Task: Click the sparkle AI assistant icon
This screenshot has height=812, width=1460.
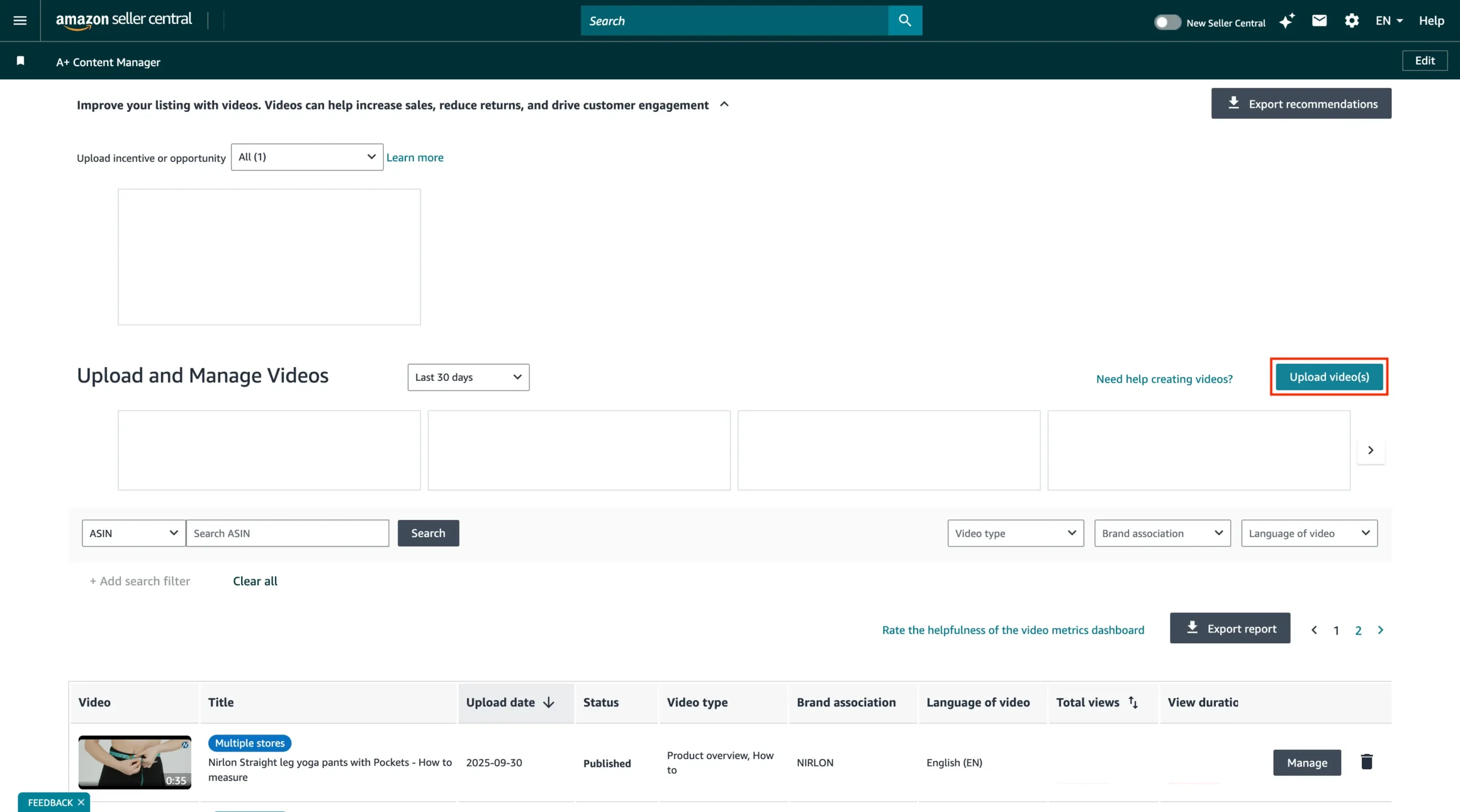Action: (1287, 21)
